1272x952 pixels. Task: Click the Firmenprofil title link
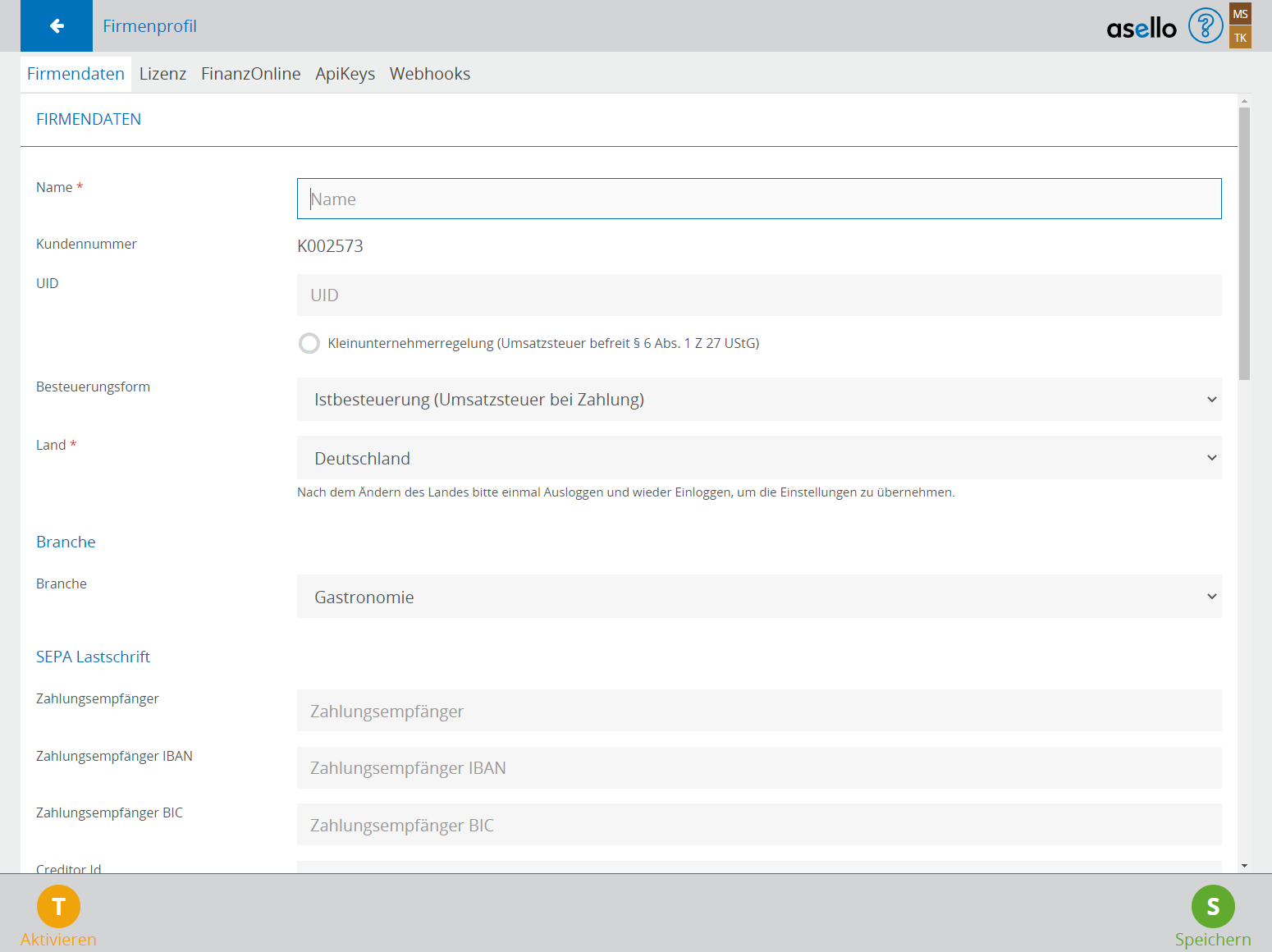pos(149,26)
